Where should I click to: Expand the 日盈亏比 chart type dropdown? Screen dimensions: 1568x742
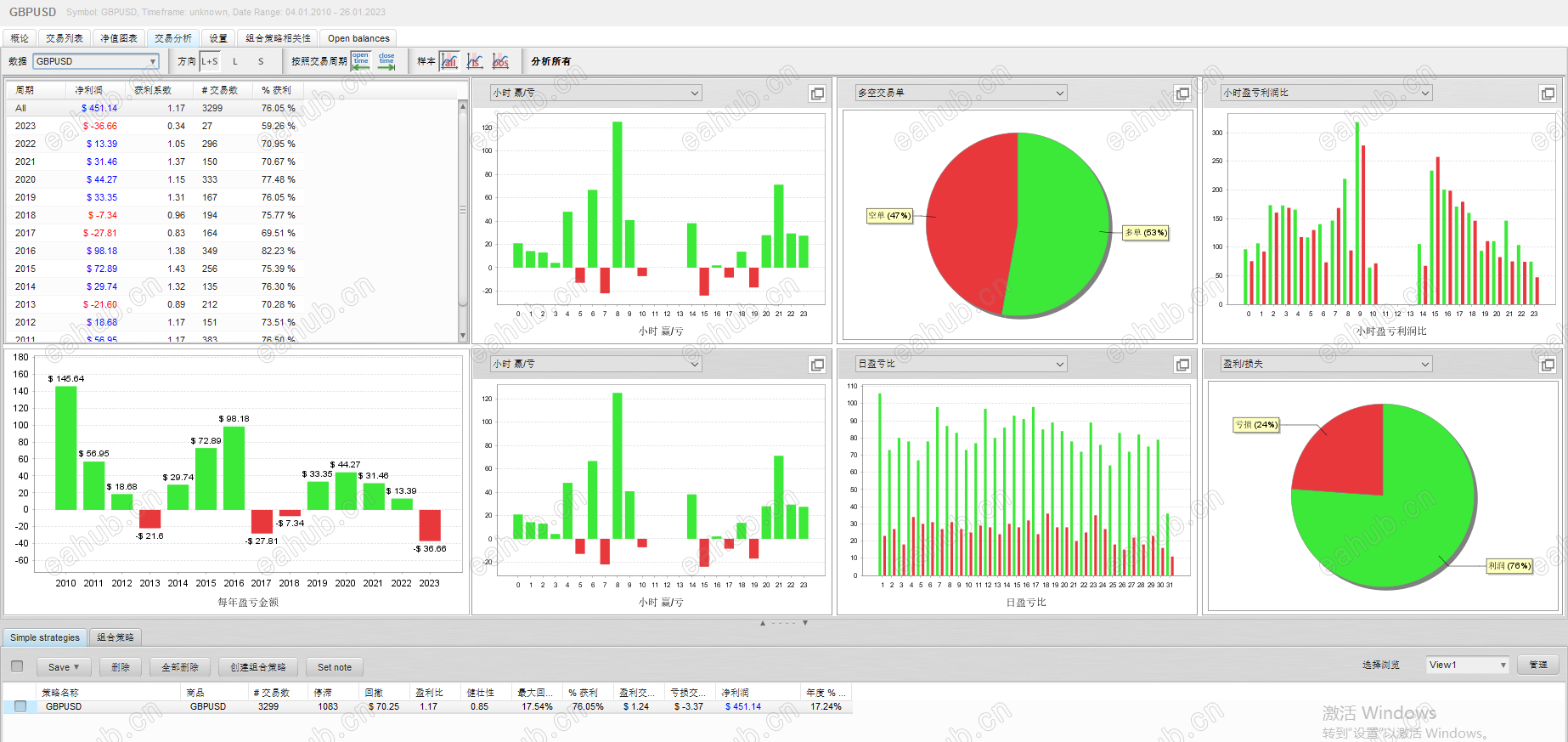click(x=962, y=364)
